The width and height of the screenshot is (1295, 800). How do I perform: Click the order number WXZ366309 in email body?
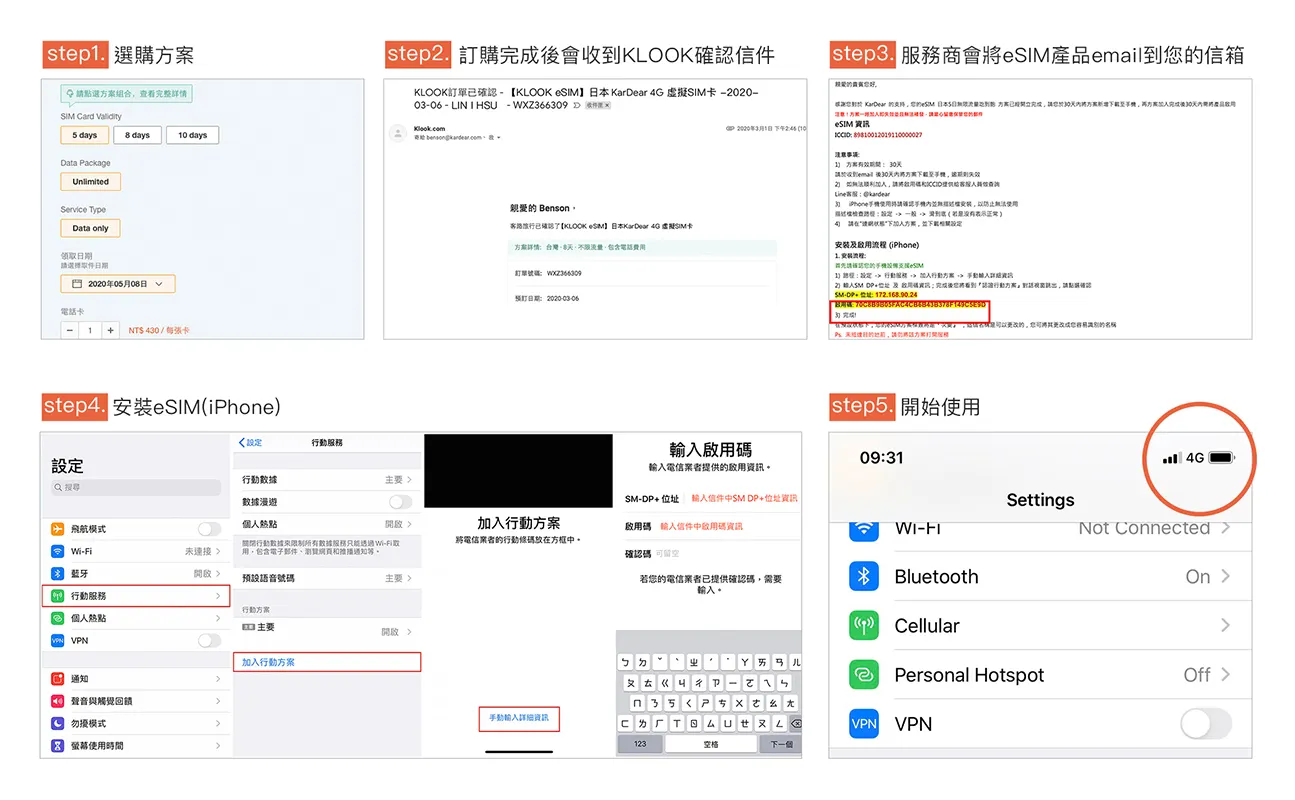[564, 273]
